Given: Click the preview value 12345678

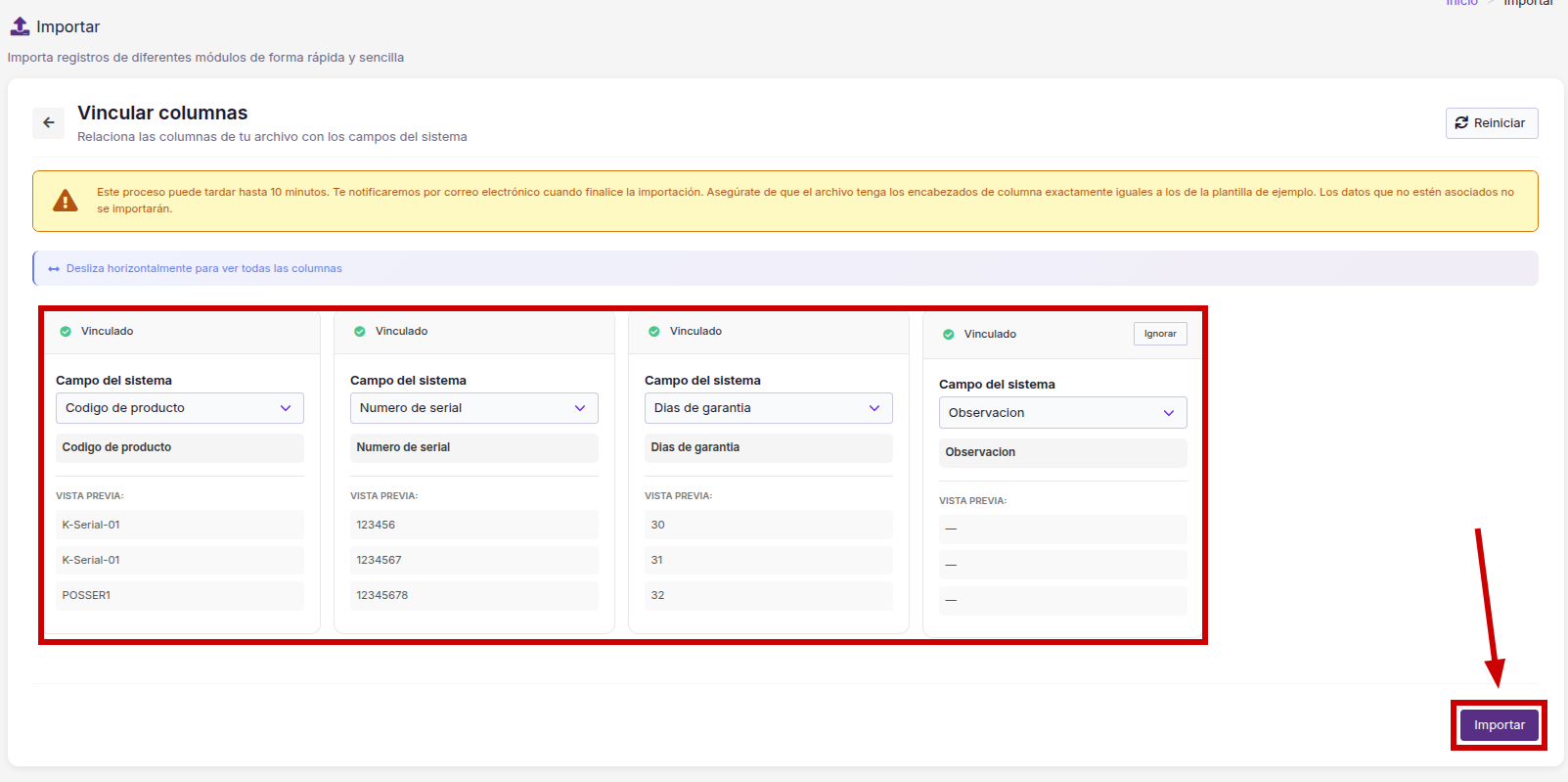Looking at the screenshot, I should 382,595.
